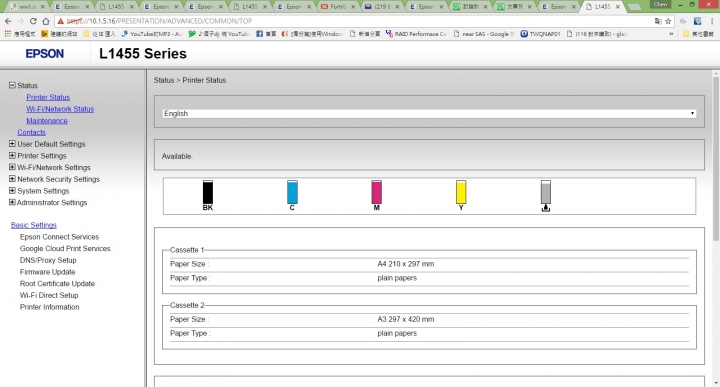This screenshot has height=387, width=720.
Task: Switch to the FortiG browser tab
Action: 338,6
